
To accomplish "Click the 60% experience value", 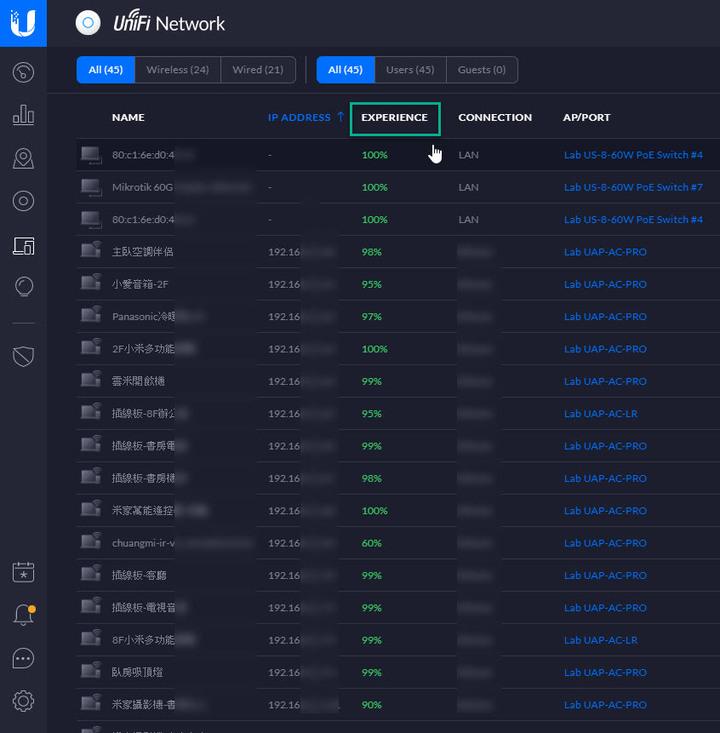I will click(372, 543).
